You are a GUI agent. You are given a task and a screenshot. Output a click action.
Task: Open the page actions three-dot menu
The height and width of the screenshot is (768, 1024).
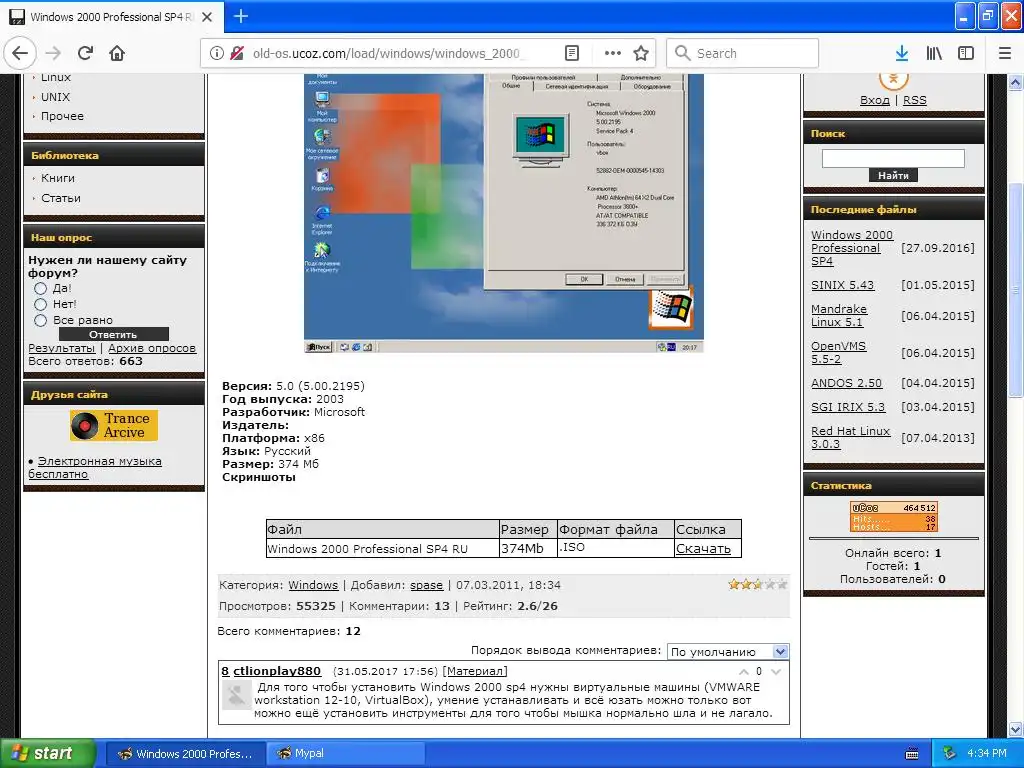pyautogui.click(x=613, y=54)
